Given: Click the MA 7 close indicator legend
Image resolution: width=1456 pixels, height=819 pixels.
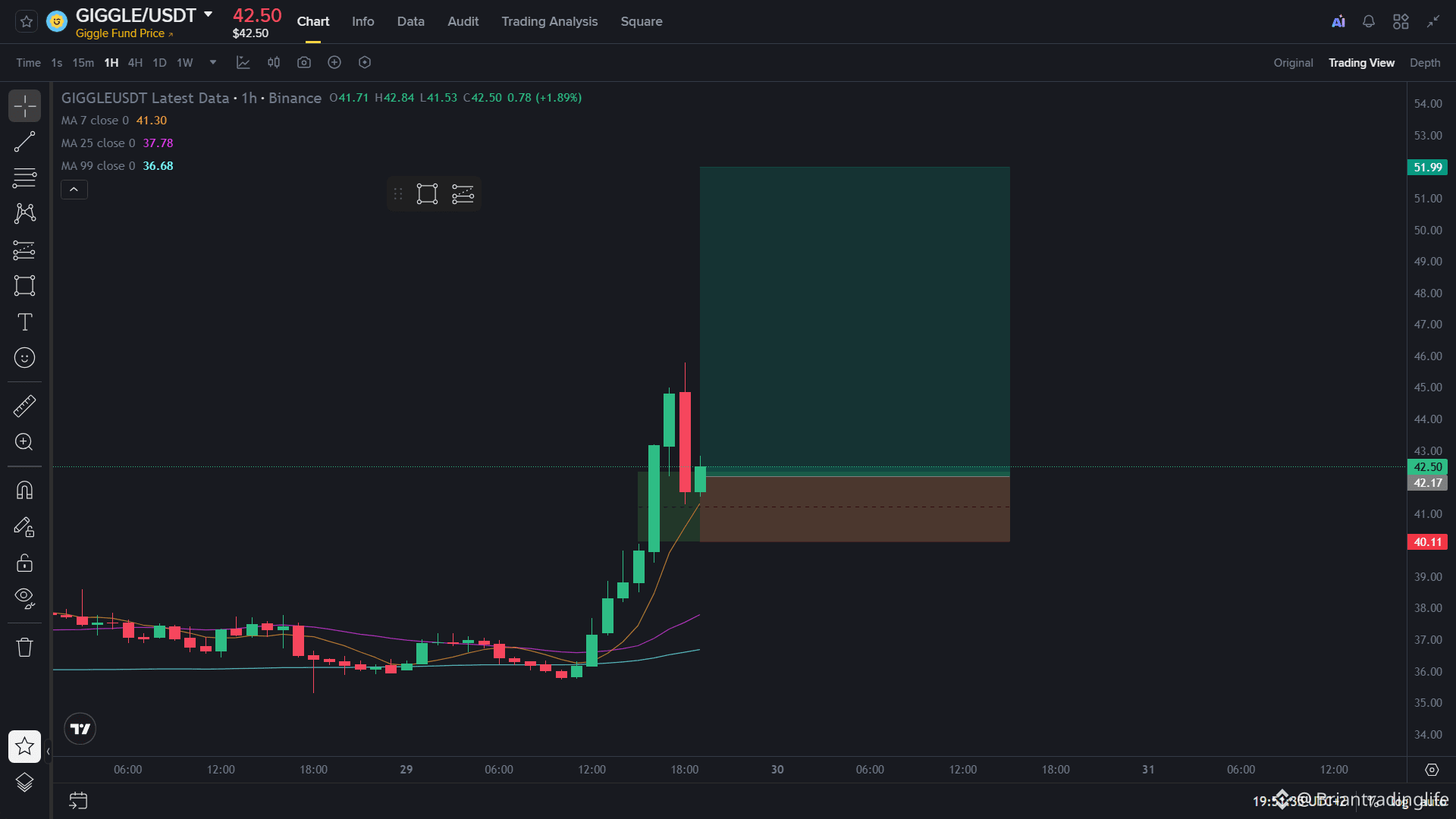Looking at the screenshot, I should [114, 121].
